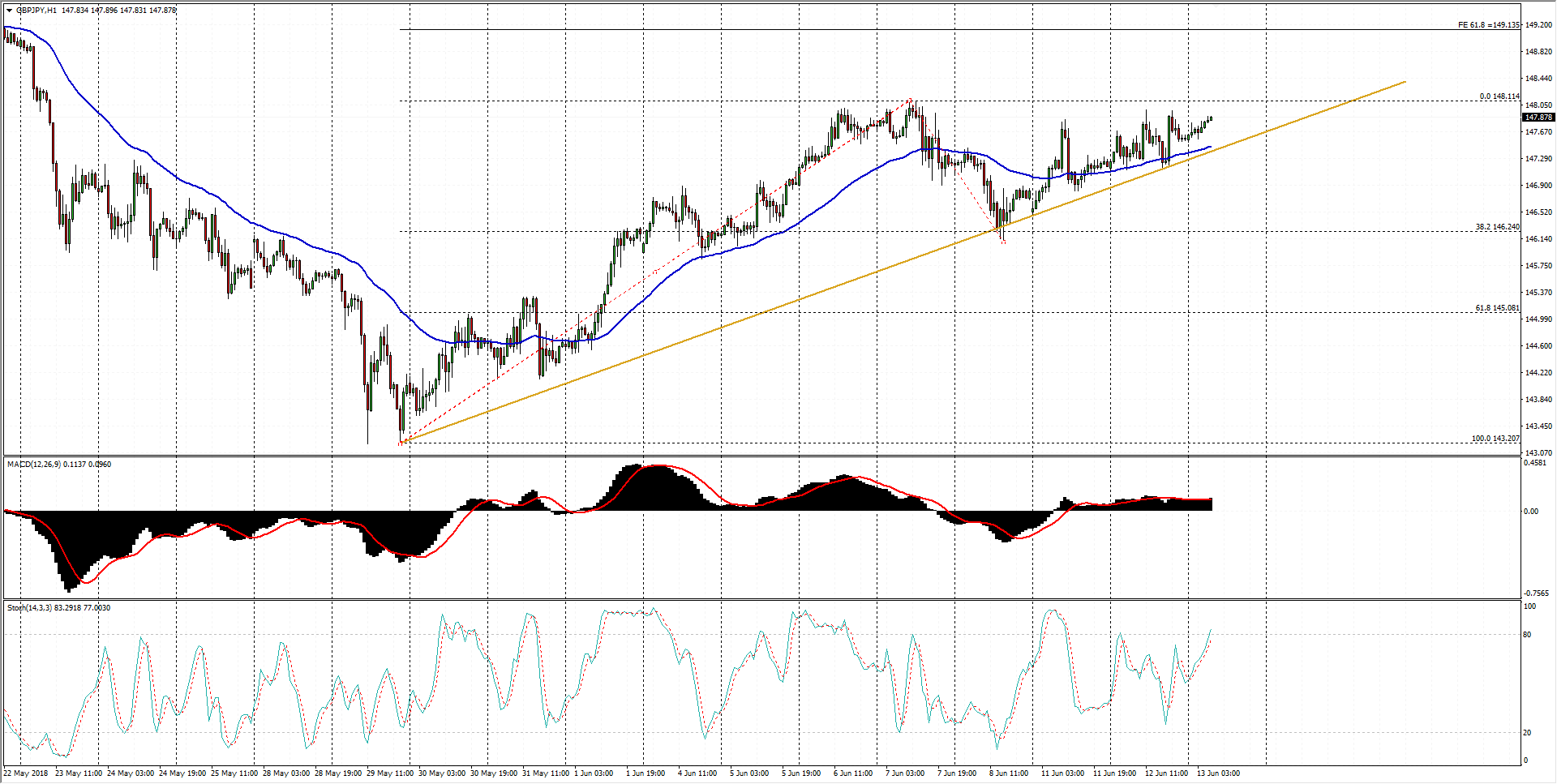
Task: Select the 1 Jun 19:00 time label
Action: [x=646, y=773]
